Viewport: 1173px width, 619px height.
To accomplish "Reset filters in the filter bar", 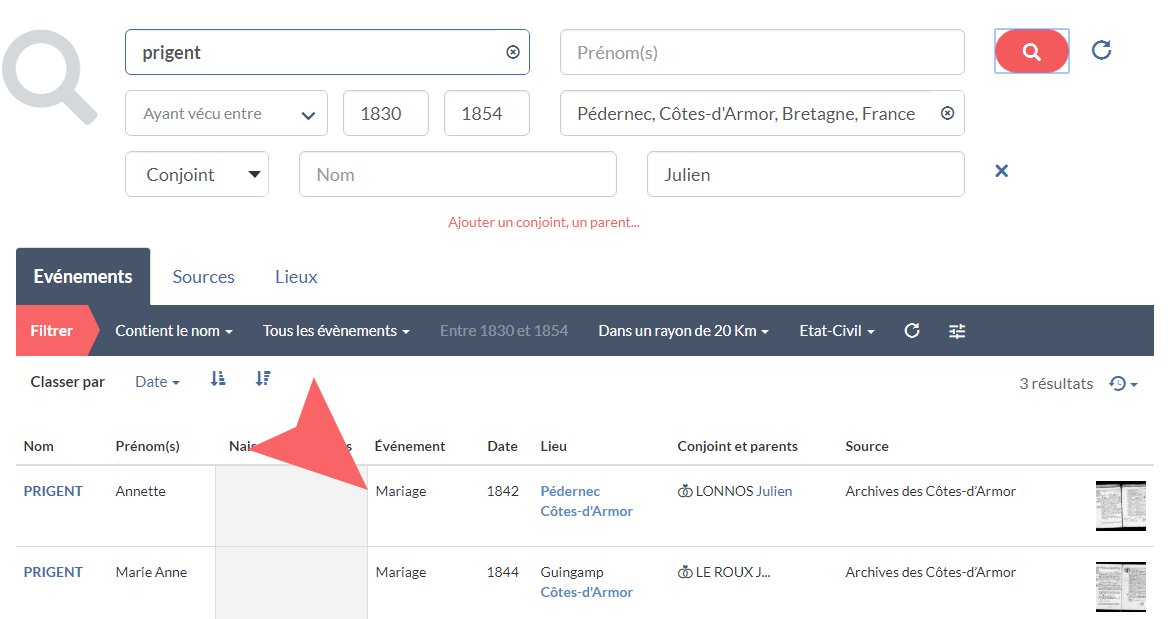I will pos(911,331).
